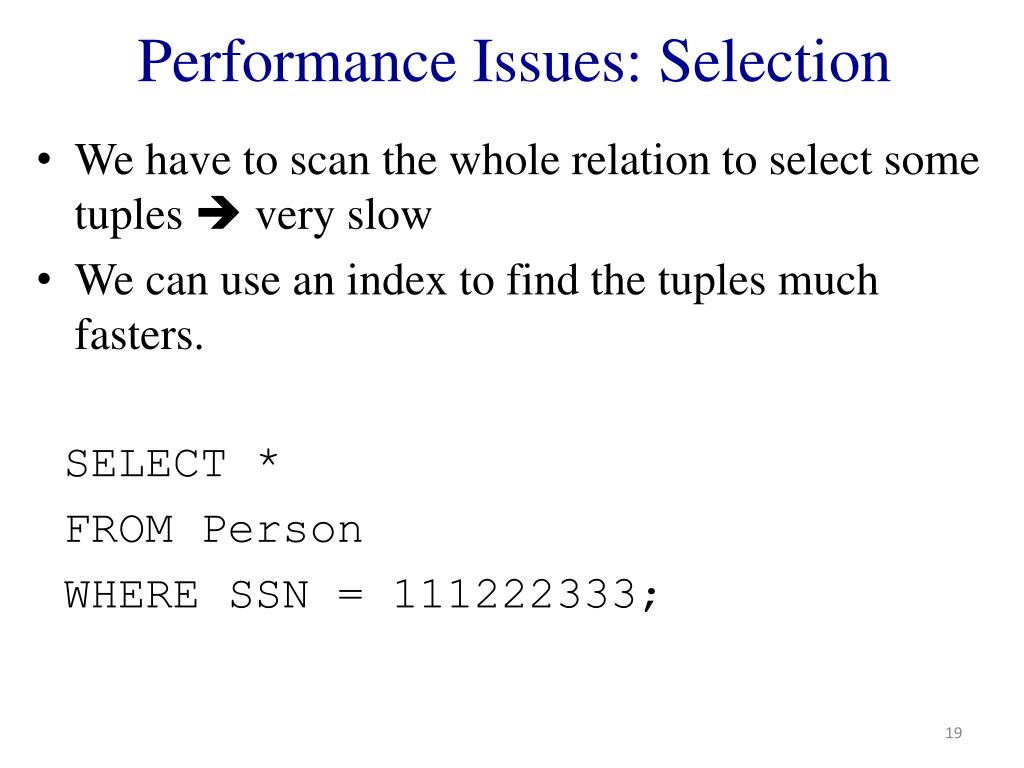
Task: Click the value 111222333 in the query
Action: [x=515, y=595]
